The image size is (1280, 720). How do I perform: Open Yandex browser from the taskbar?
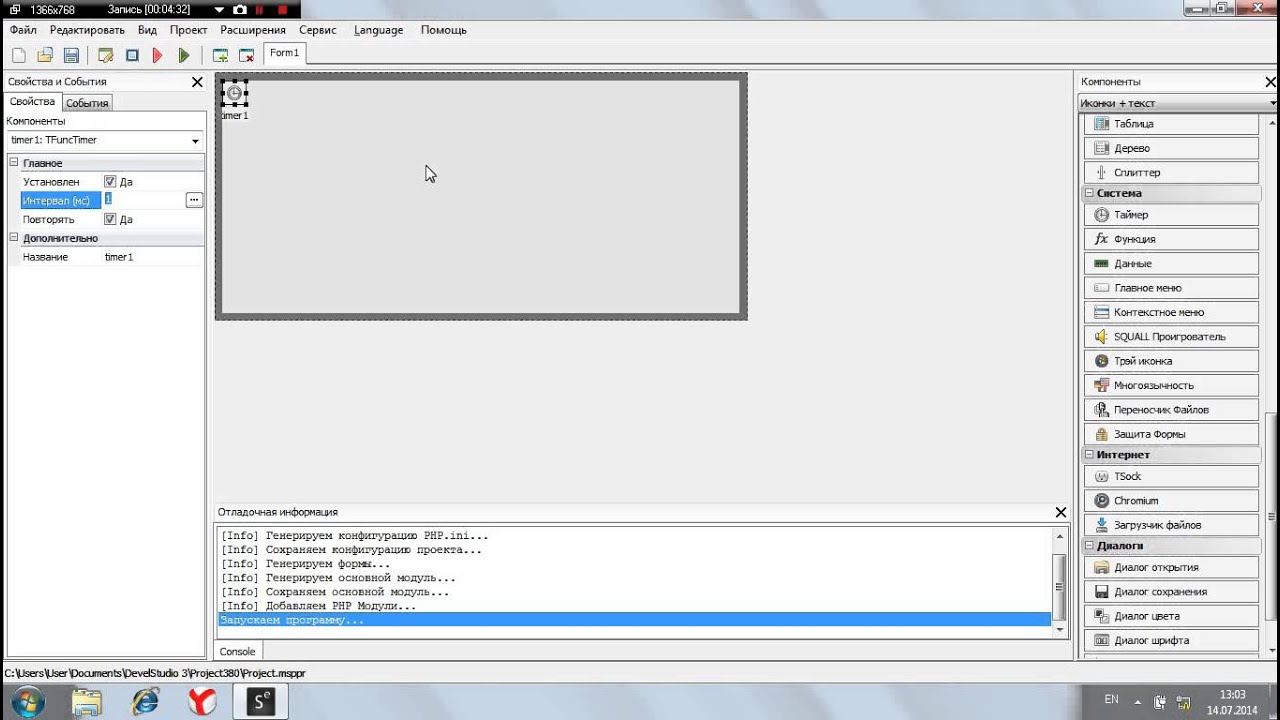click(203, 702)
